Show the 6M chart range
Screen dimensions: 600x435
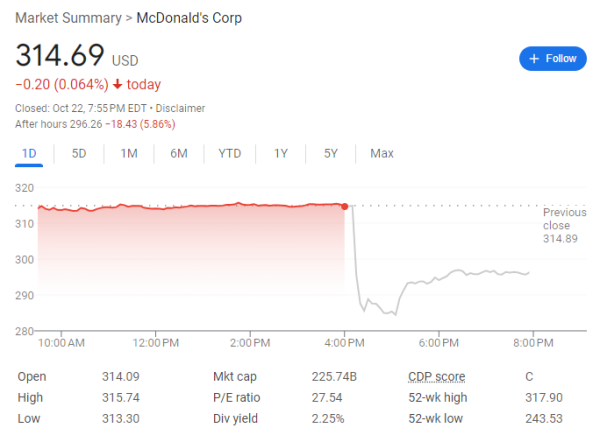(x=179, y=153)
